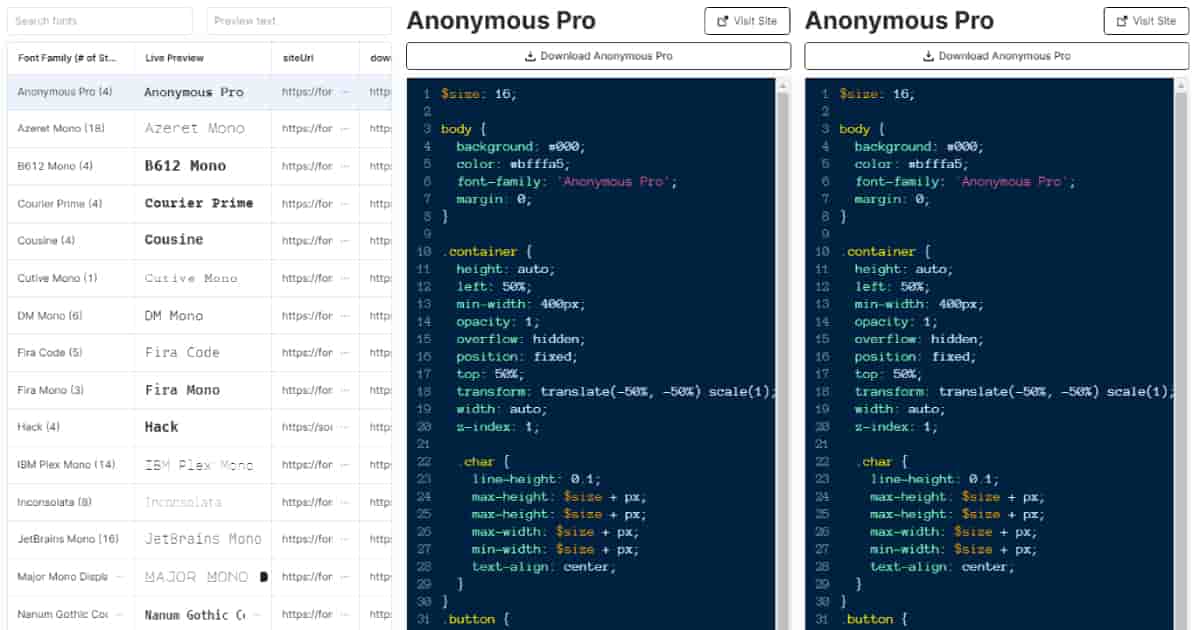Select the Nanum Gothic Coding font name cell
1200x630 pixels.
tap(71, 614)
